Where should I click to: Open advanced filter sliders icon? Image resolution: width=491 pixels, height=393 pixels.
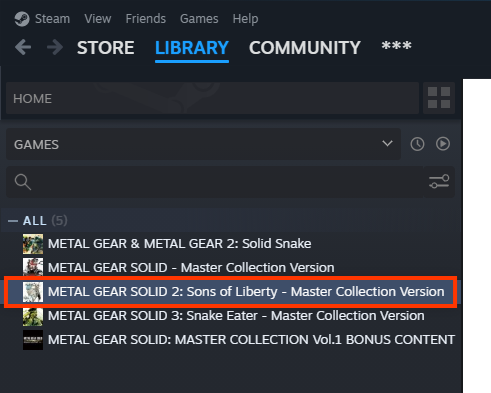tap(439, 182)
